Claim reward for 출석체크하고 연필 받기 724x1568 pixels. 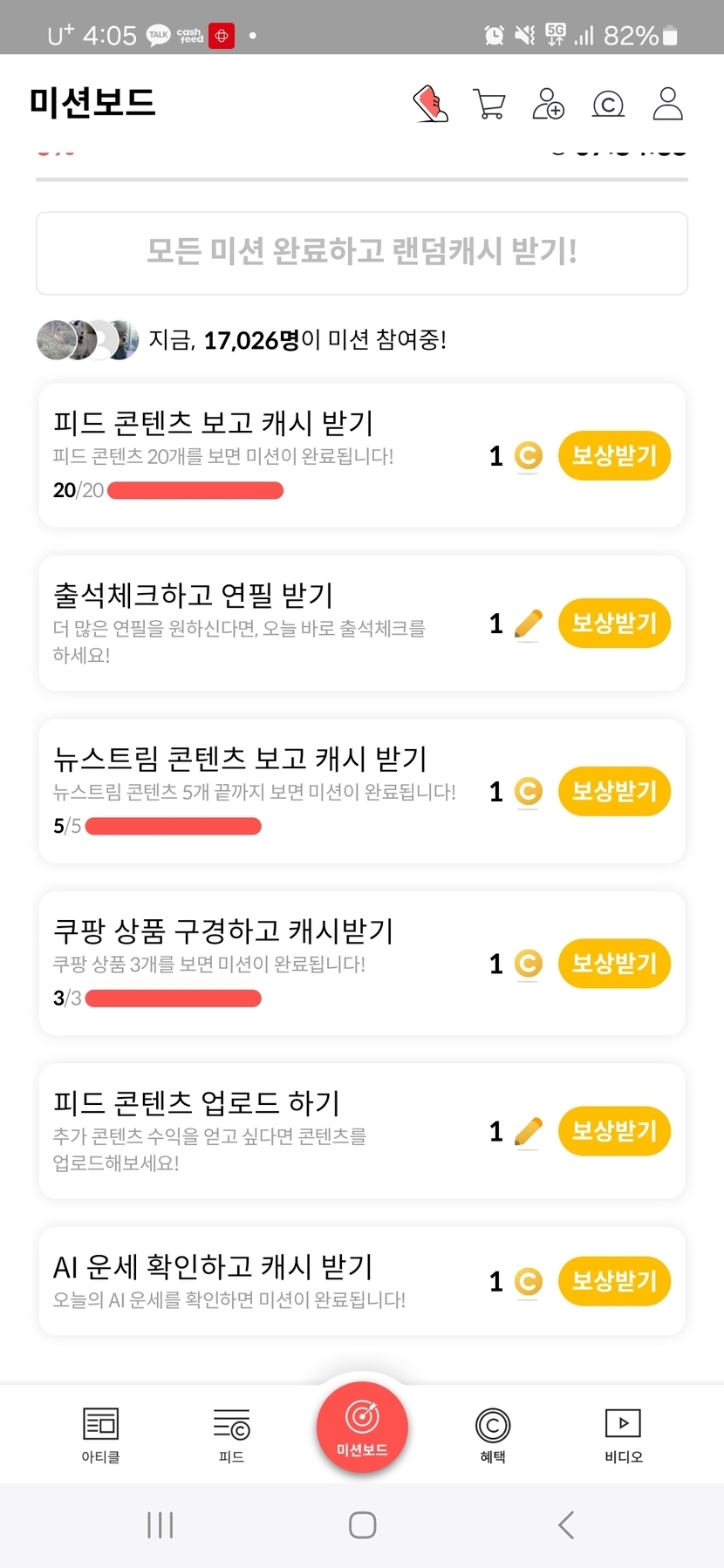tap(614, 624)
